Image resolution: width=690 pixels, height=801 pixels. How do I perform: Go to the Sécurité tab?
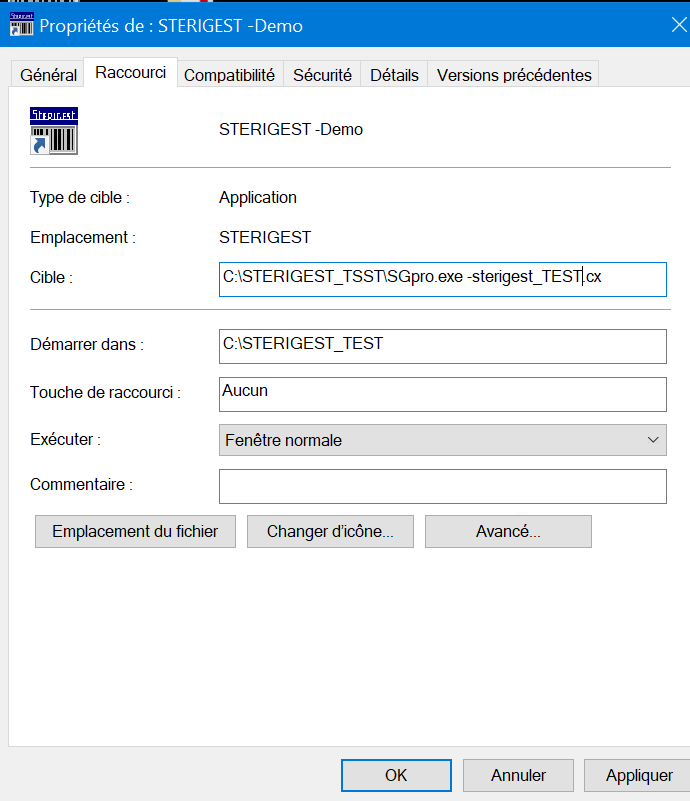point(322,75)
